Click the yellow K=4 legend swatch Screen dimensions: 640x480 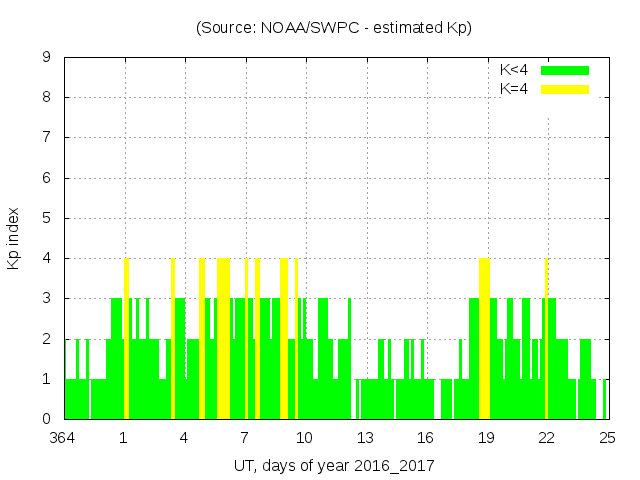coord(565,89)
